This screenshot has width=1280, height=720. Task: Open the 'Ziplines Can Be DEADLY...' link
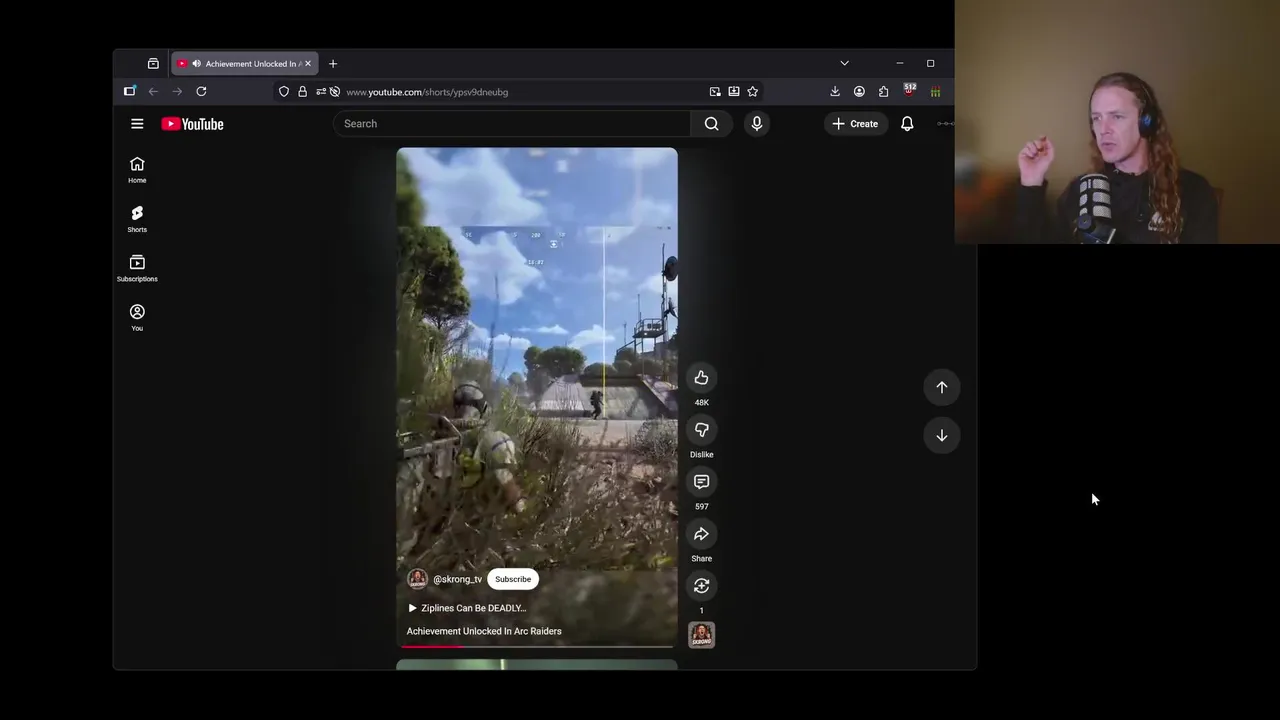[x=467, y=608]
